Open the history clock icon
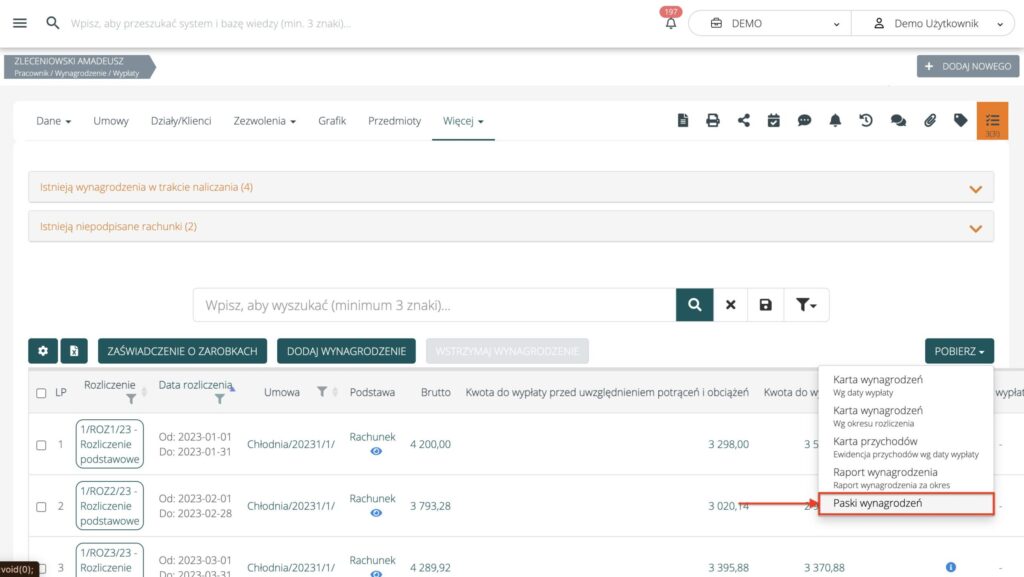Image resolution: width=1024 pixels, height=577 pixels. [x=866, y=121]
